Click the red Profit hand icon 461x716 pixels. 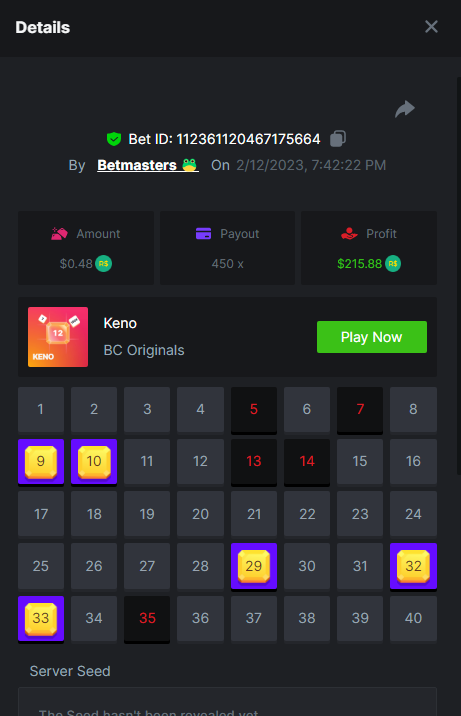pos(349,233)
